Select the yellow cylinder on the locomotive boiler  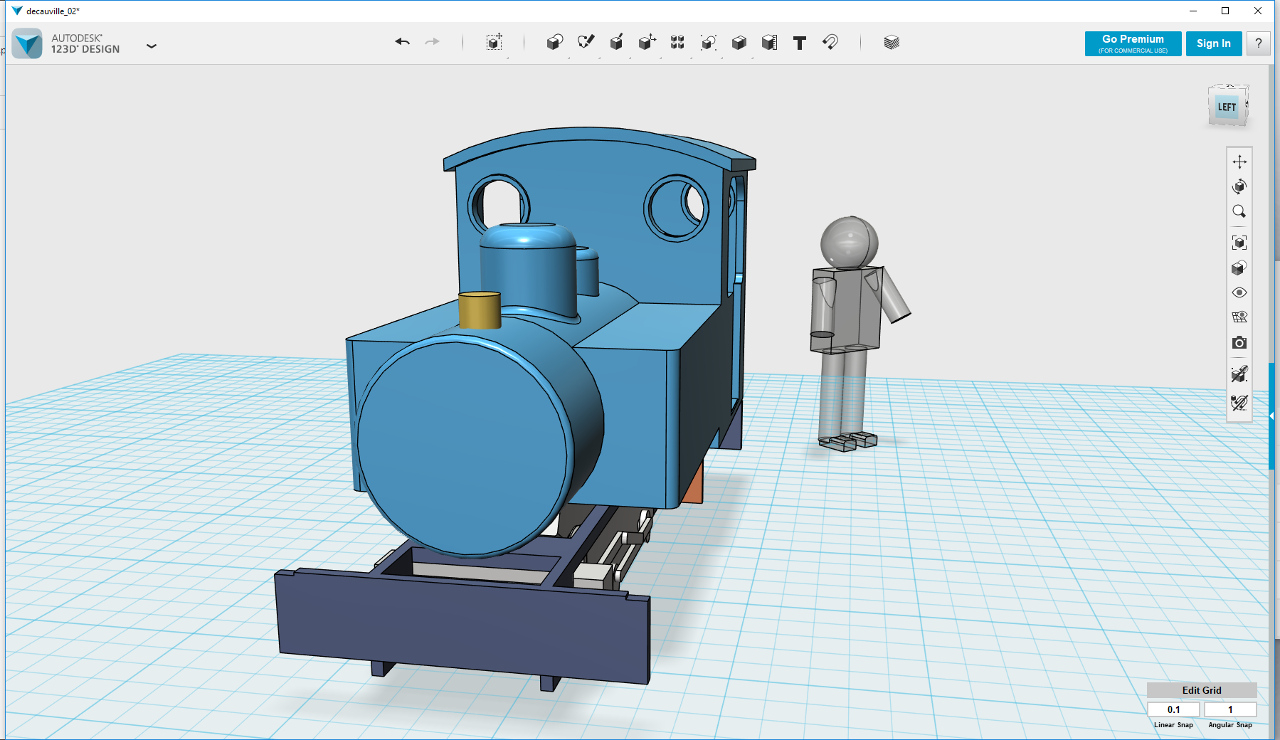pos(480,310)
